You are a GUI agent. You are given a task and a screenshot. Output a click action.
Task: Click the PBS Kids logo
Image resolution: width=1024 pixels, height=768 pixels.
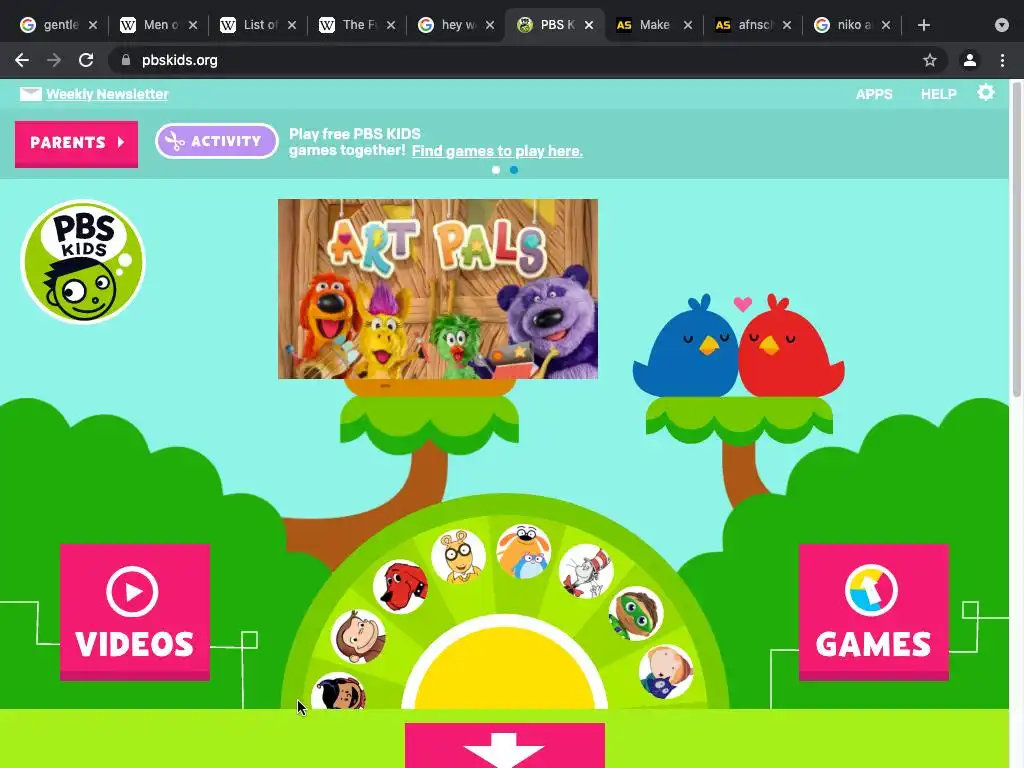tap(83, 261)
